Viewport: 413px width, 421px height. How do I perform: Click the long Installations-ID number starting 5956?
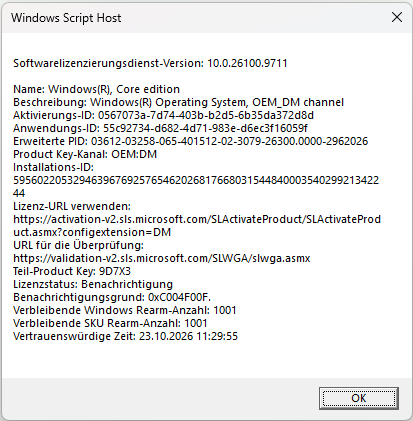click(x=196, y=187)
